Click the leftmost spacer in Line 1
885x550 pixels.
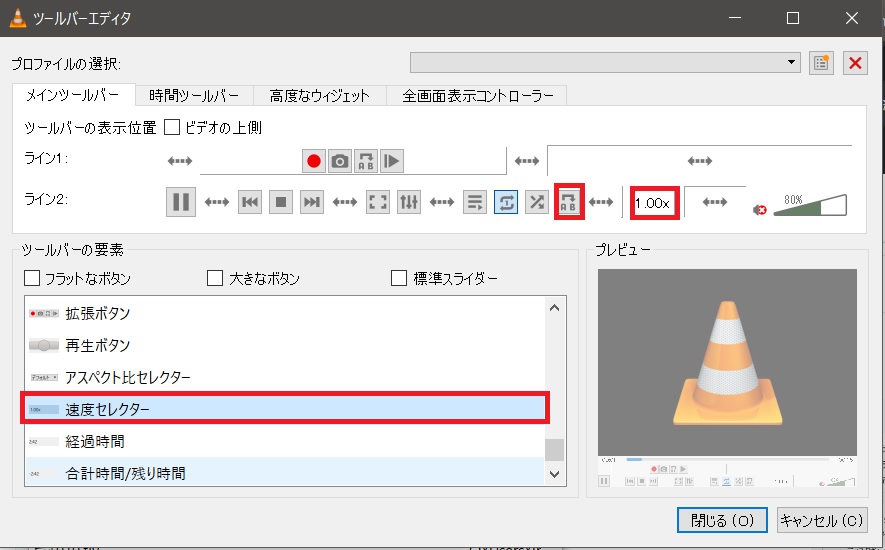pyautogui.click(x=180, y=161)
